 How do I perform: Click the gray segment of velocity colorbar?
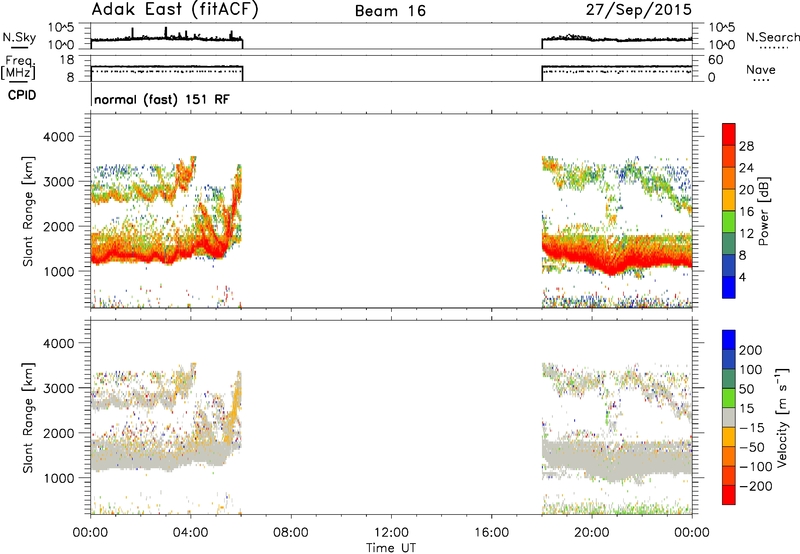(729, 418)
